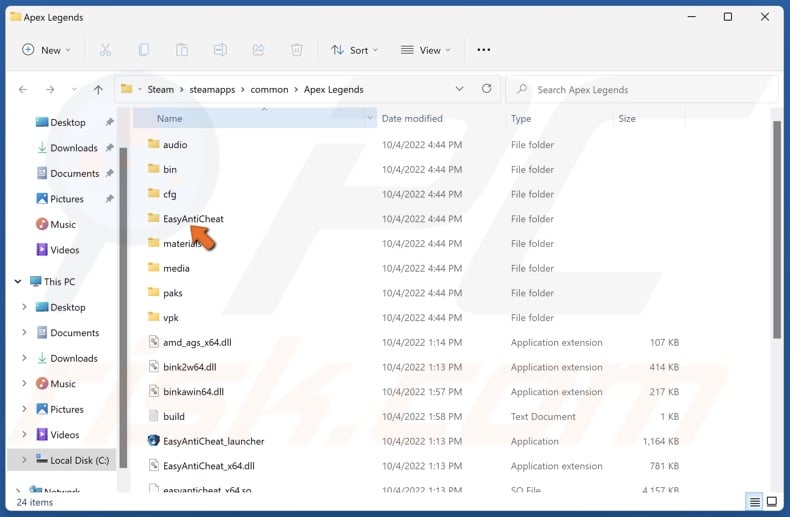Click steamapps in the breadcrumb path
790x517 pixels.
pyautogui.click(x=212, y=90)
